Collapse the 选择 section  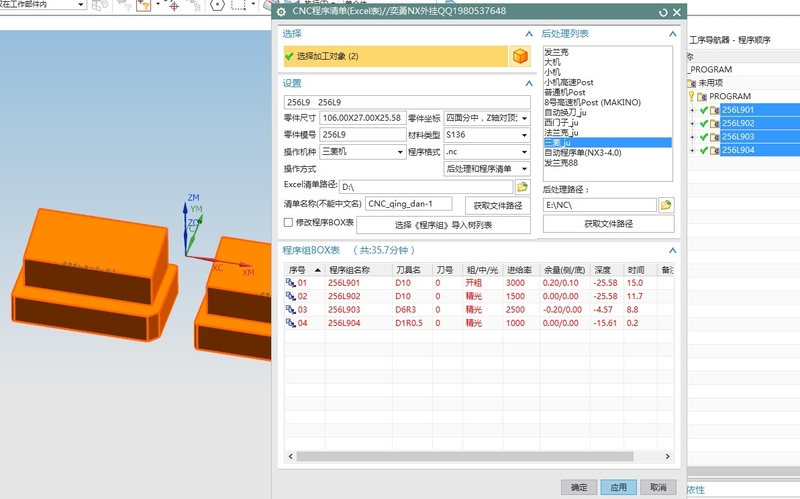coord(529,34)
